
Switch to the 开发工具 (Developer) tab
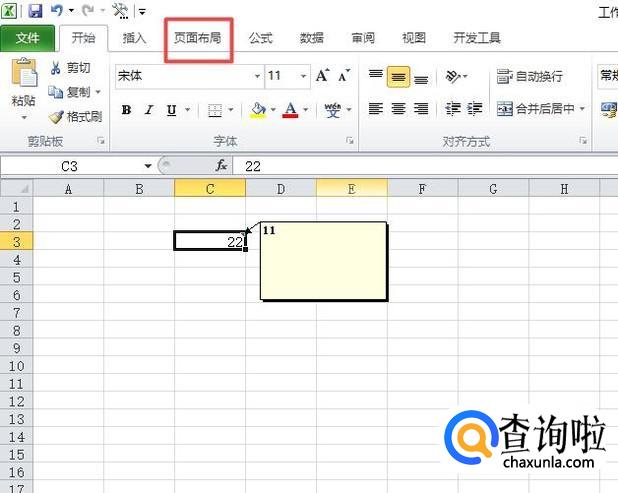[477, 38]
